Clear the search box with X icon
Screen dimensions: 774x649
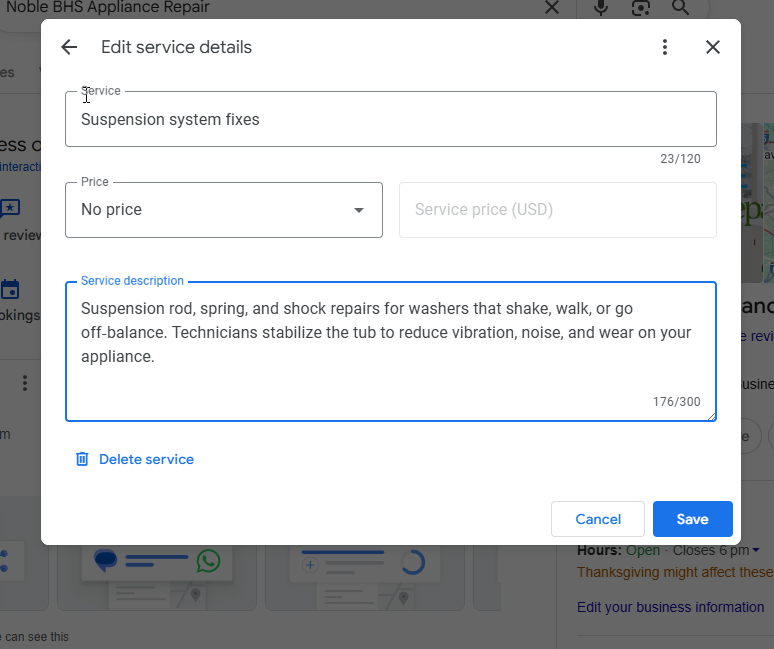[x=552, y=8]
